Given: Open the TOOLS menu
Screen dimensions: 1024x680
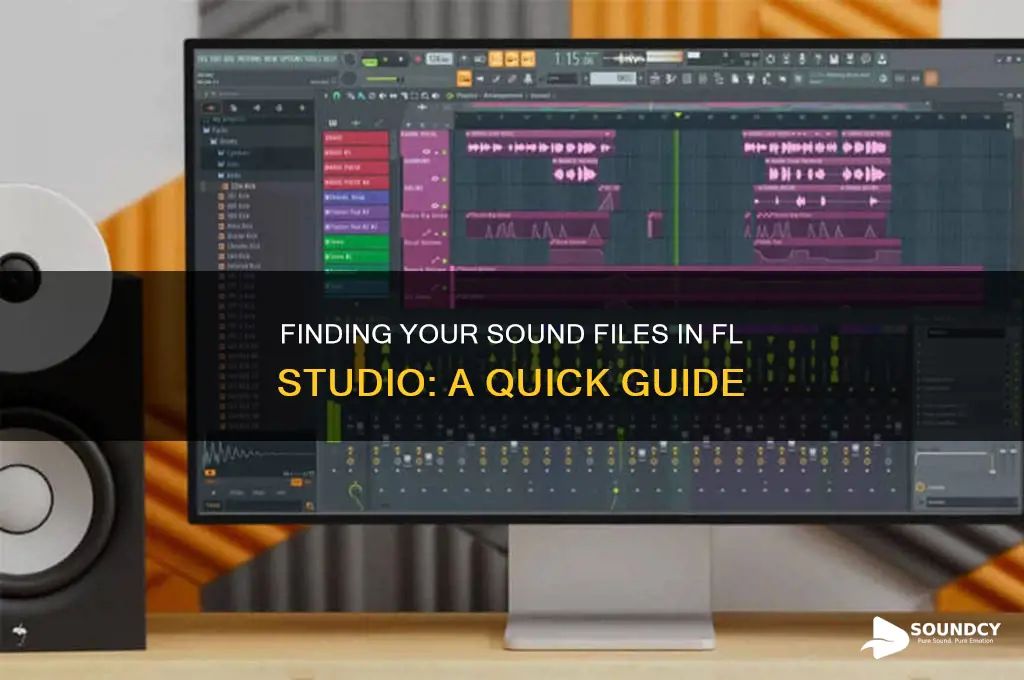Looking at the screenshot, I should tap(313, 59).
